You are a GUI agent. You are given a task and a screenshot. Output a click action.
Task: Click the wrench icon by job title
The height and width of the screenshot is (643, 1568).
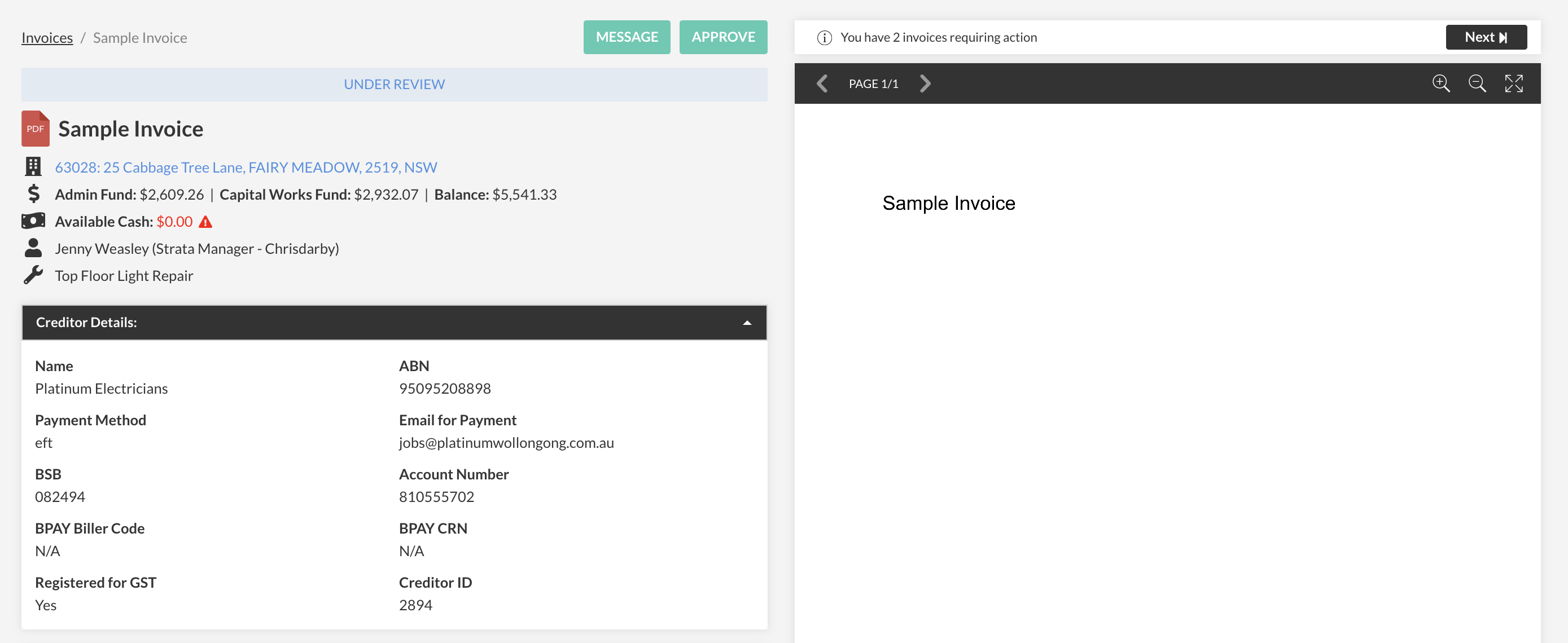point(33,275)
